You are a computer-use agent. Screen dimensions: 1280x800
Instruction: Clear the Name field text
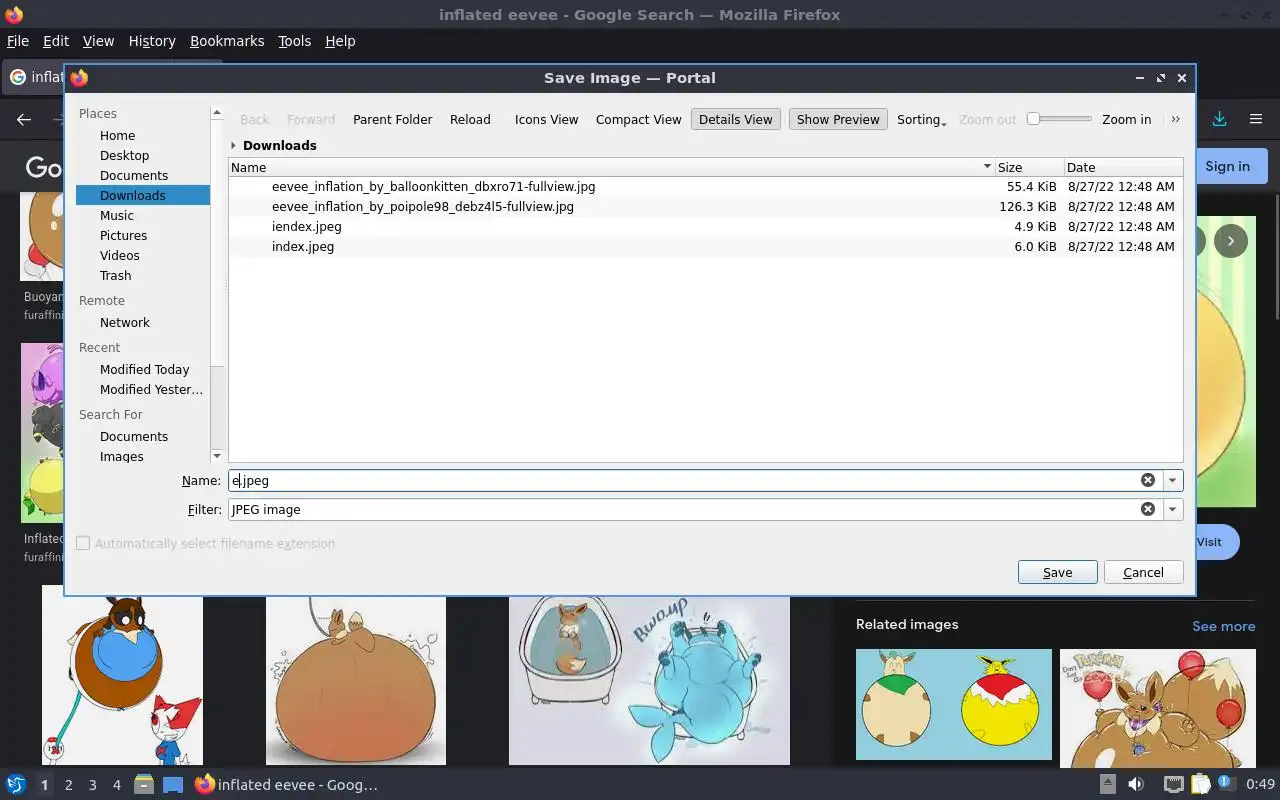coord(1148,480)
